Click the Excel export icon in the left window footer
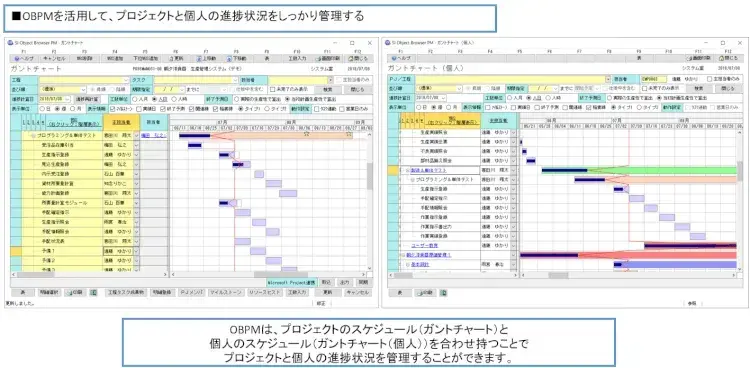The image size is (750, 368). click(95, 292)
